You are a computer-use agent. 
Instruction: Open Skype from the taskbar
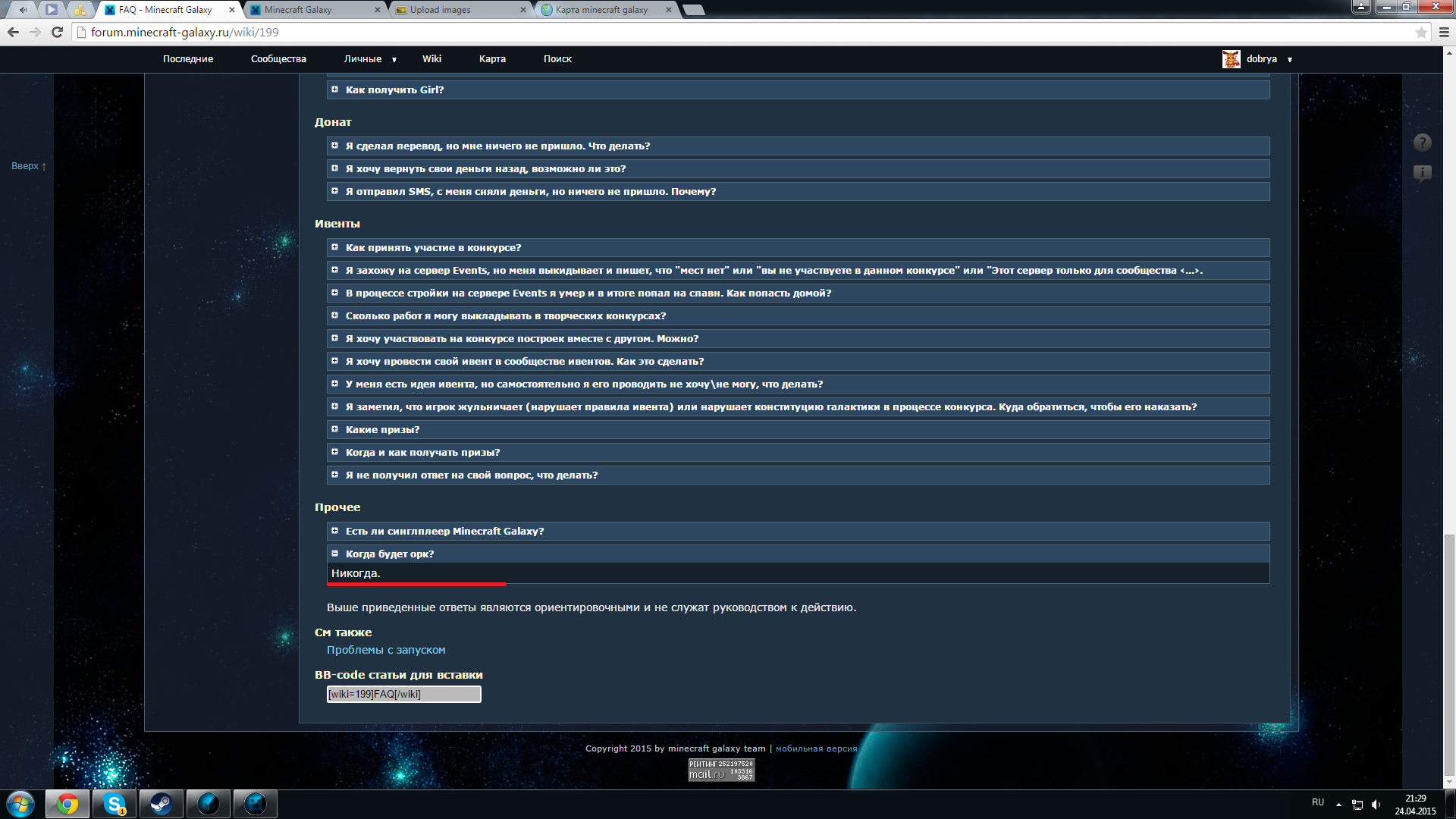click(x=115, y=804)
